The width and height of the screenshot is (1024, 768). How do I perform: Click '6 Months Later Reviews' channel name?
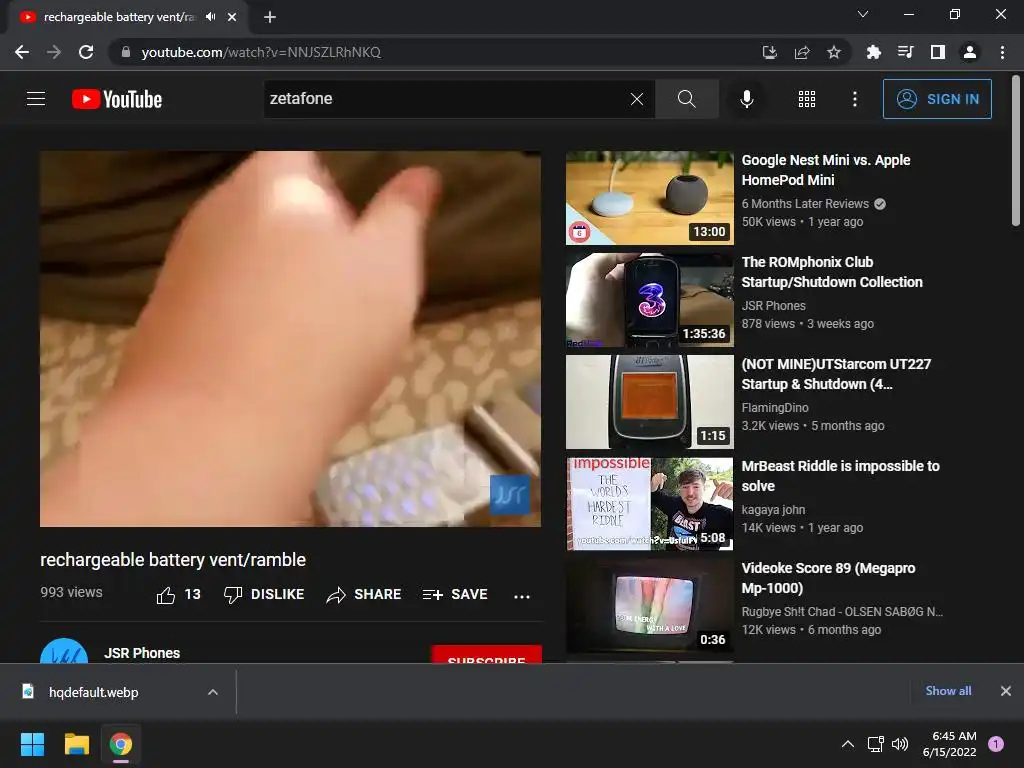click(x=805, y=204)
